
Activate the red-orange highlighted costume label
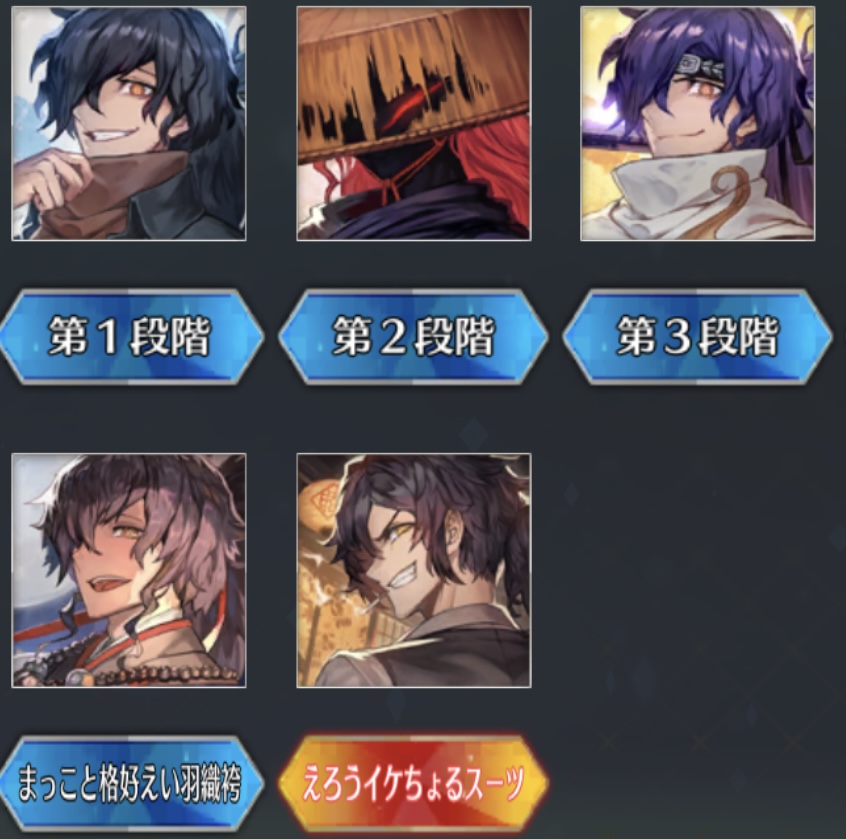(x=414, y=783)
